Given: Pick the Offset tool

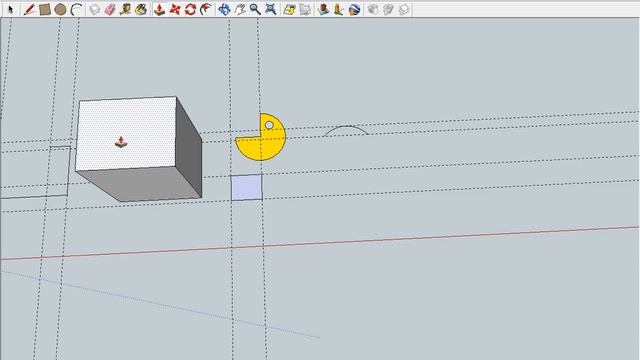Looking at the screenshot, I should tap(206, 9).
